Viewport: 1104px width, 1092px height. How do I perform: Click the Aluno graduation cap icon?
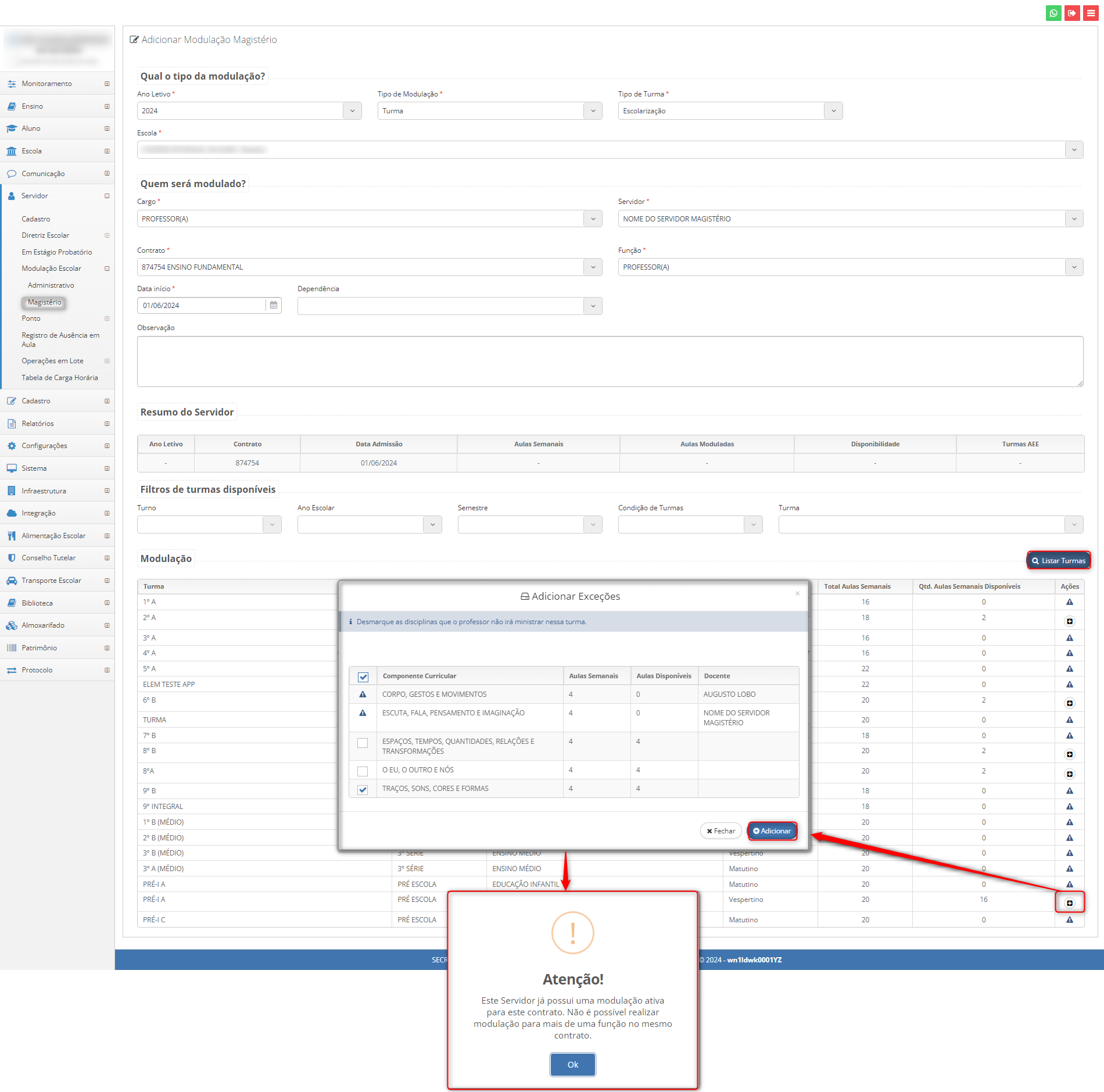pyautogui.click(x=12, y=128)
